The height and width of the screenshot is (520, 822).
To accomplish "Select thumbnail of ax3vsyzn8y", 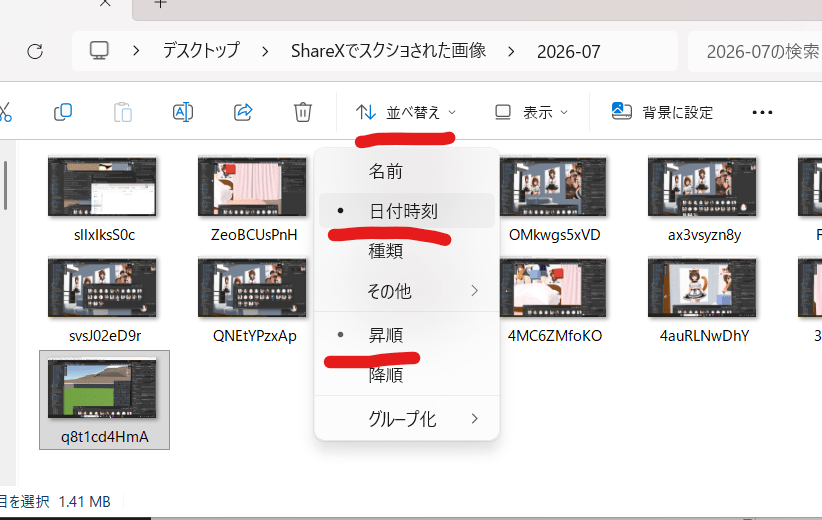I will tap(702, 187).
